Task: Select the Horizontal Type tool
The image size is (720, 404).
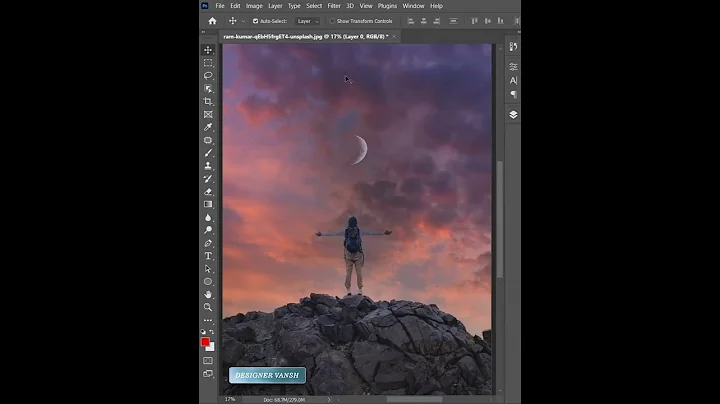Action: click(x=208, y=256)
